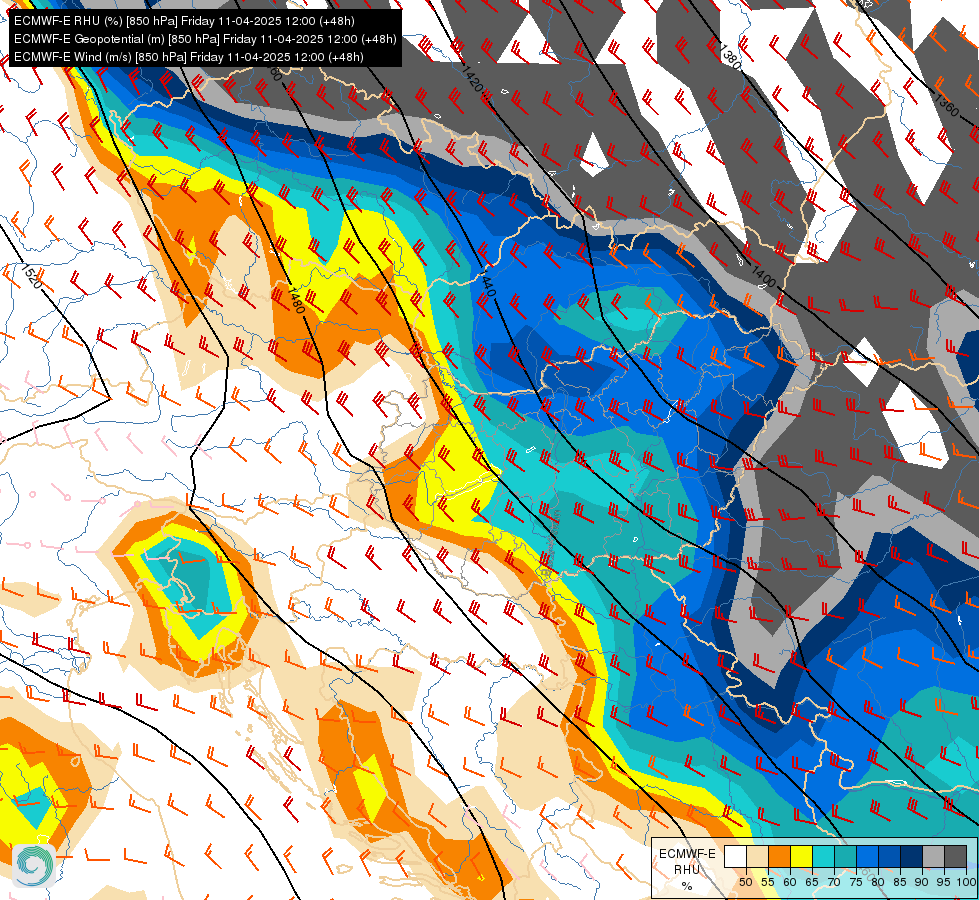Click the '1360' geopotential contour label

[947, 104]
